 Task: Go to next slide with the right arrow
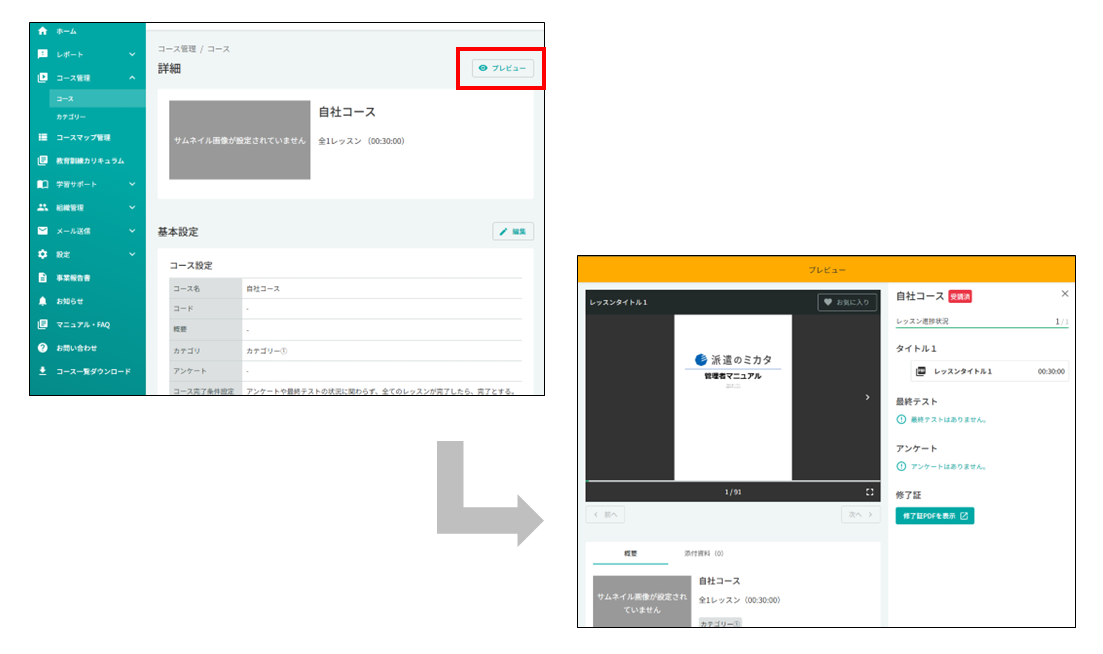pos(867,397)
